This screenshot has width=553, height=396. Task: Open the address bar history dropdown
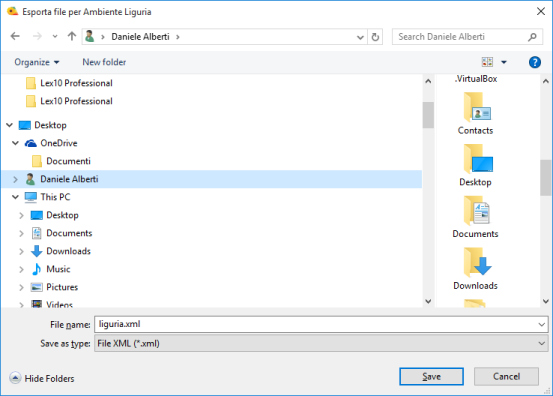pos(360,37)
